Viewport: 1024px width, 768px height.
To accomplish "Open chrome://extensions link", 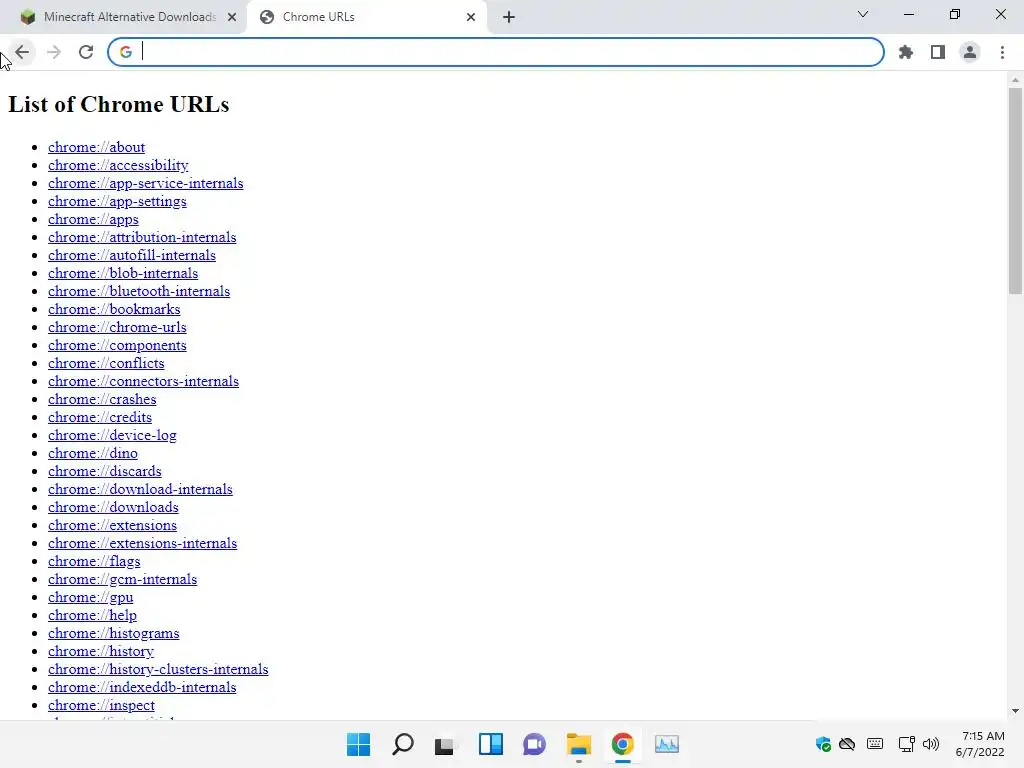I will tap(112, 526).
